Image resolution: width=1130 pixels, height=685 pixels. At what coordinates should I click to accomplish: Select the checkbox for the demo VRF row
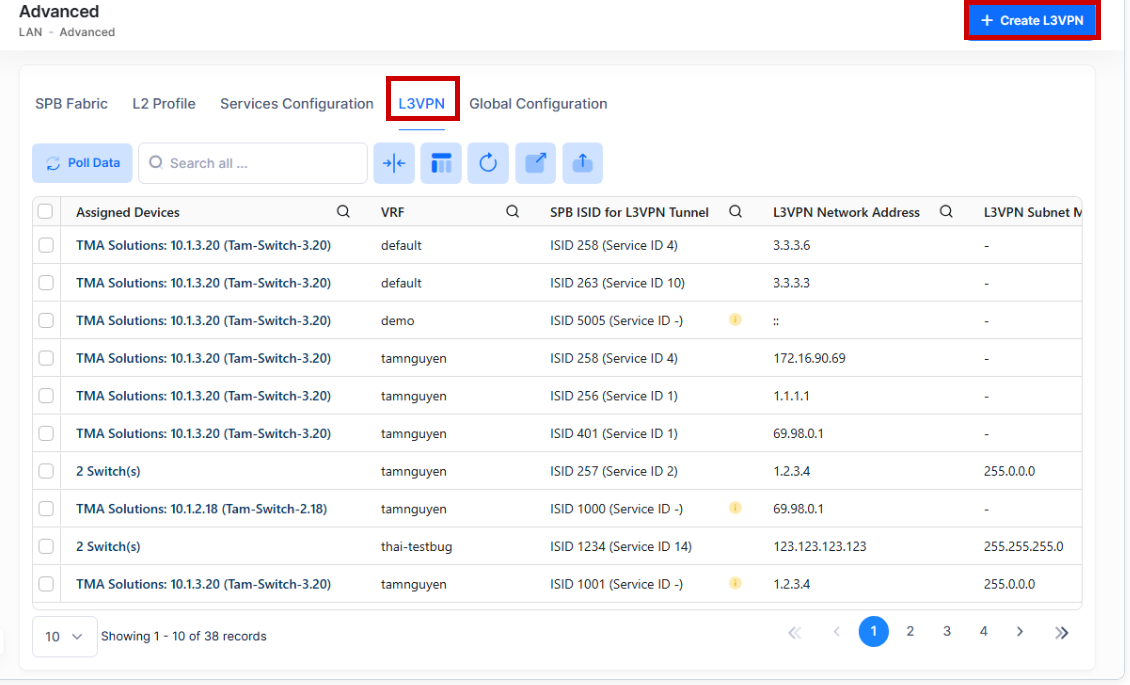coord(46,320)
